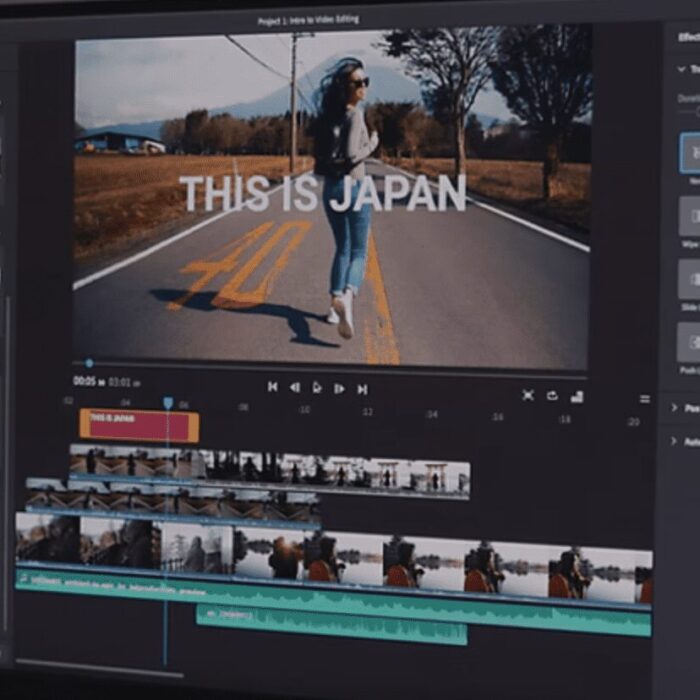Expand the Pan section in effects panel
The image size is (700, 700).
[674, 407]
